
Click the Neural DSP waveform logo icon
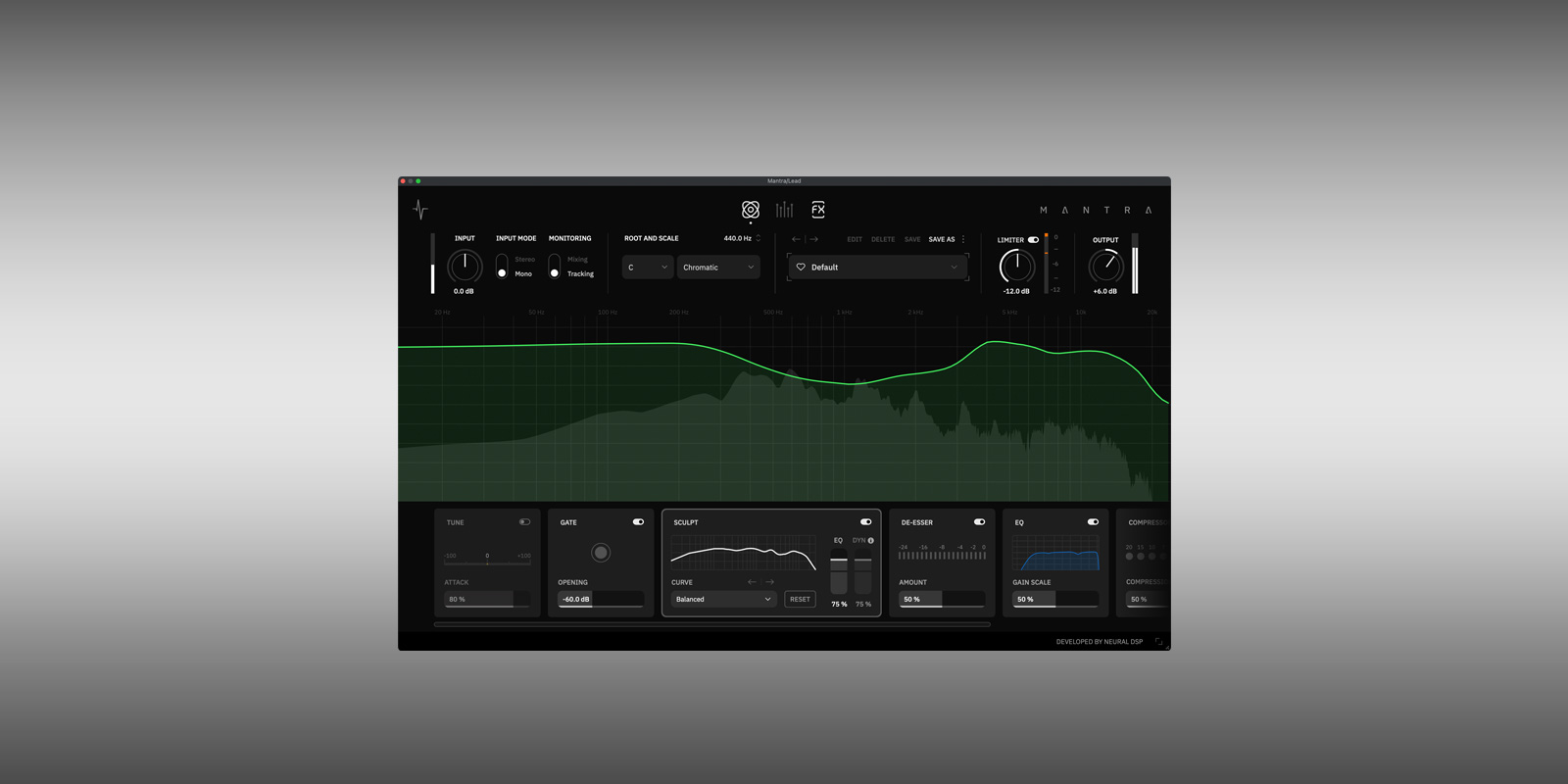click(420, 209)
